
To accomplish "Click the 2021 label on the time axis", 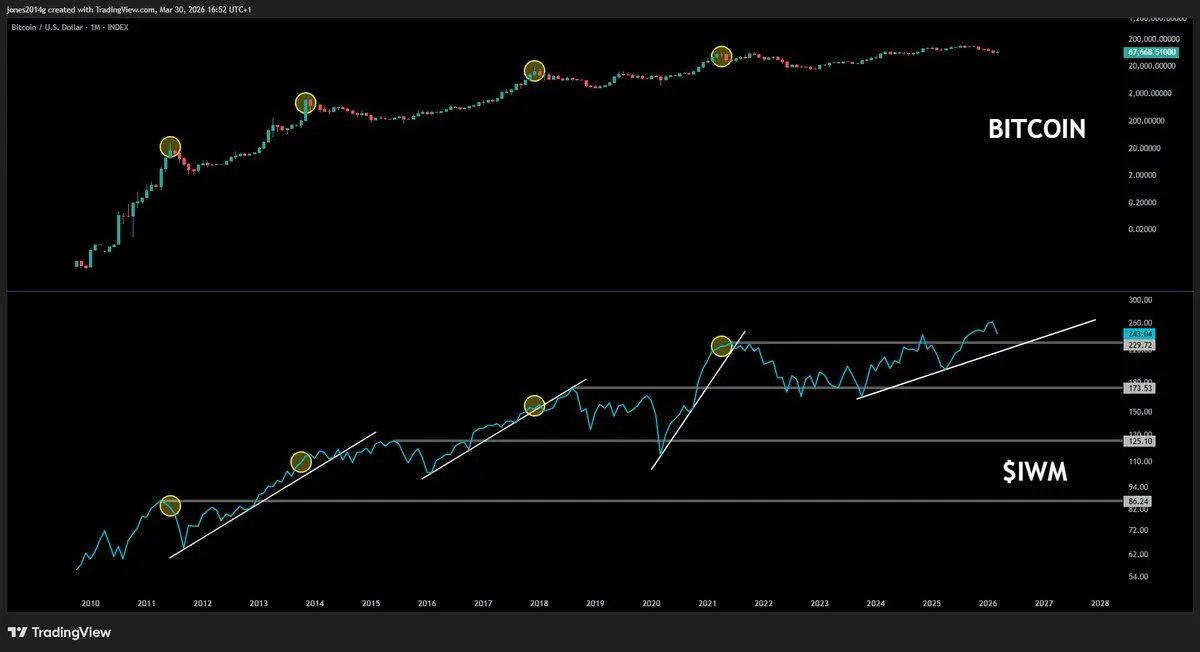I will [707, 603].
